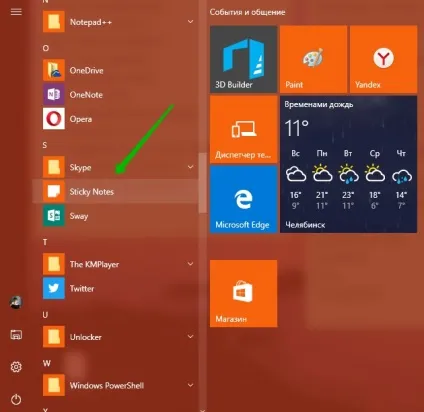Click the letter O group header

(x=46, y=48)
